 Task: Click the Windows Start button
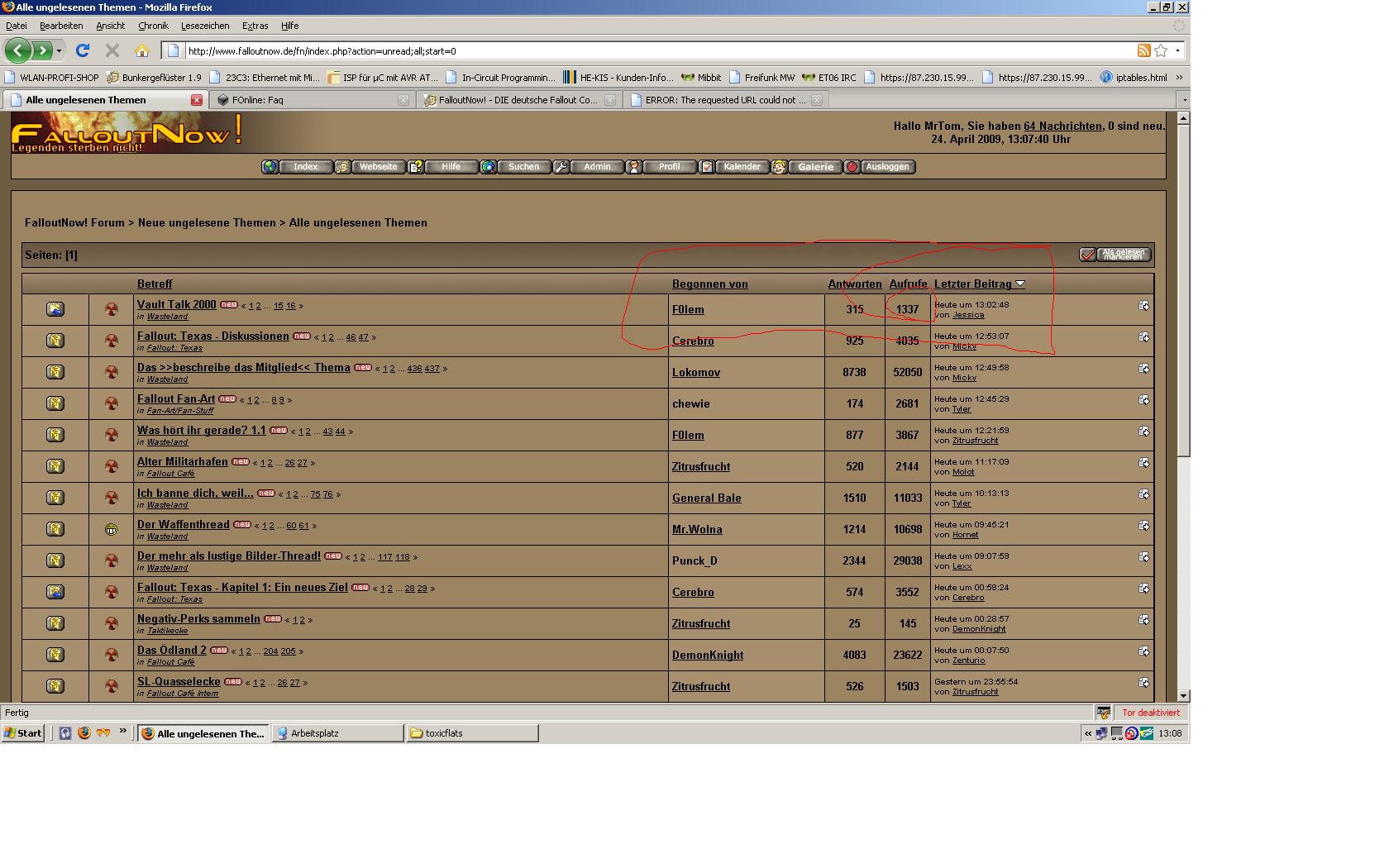pyautogui.click(x=23, y=733)
